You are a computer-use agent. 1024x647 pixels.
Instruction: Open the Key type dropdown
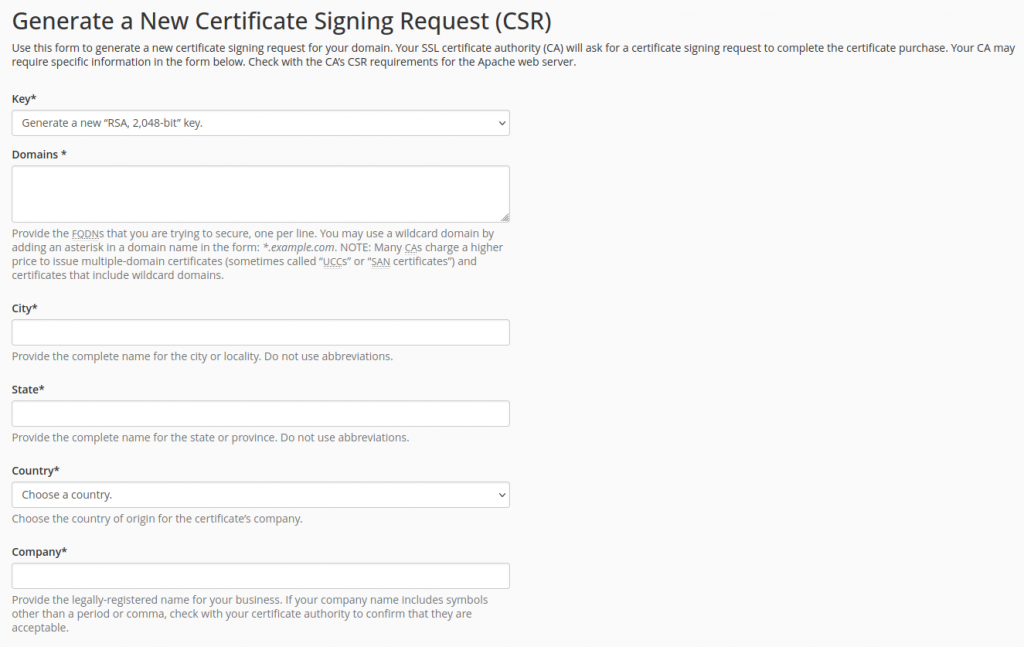[260, 123]
